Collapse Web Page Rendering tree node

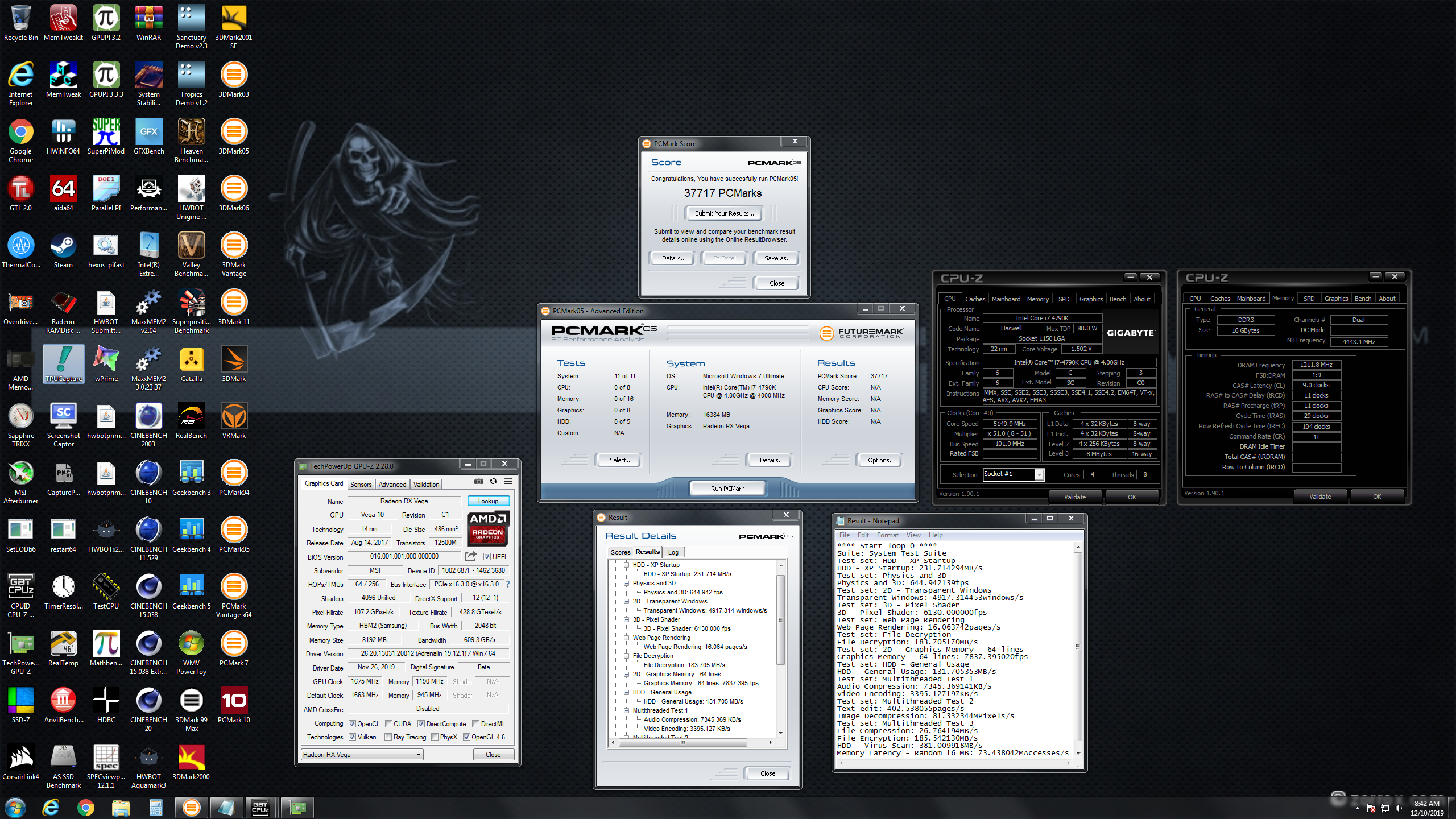pyautogui.click(x=626, y=638)
